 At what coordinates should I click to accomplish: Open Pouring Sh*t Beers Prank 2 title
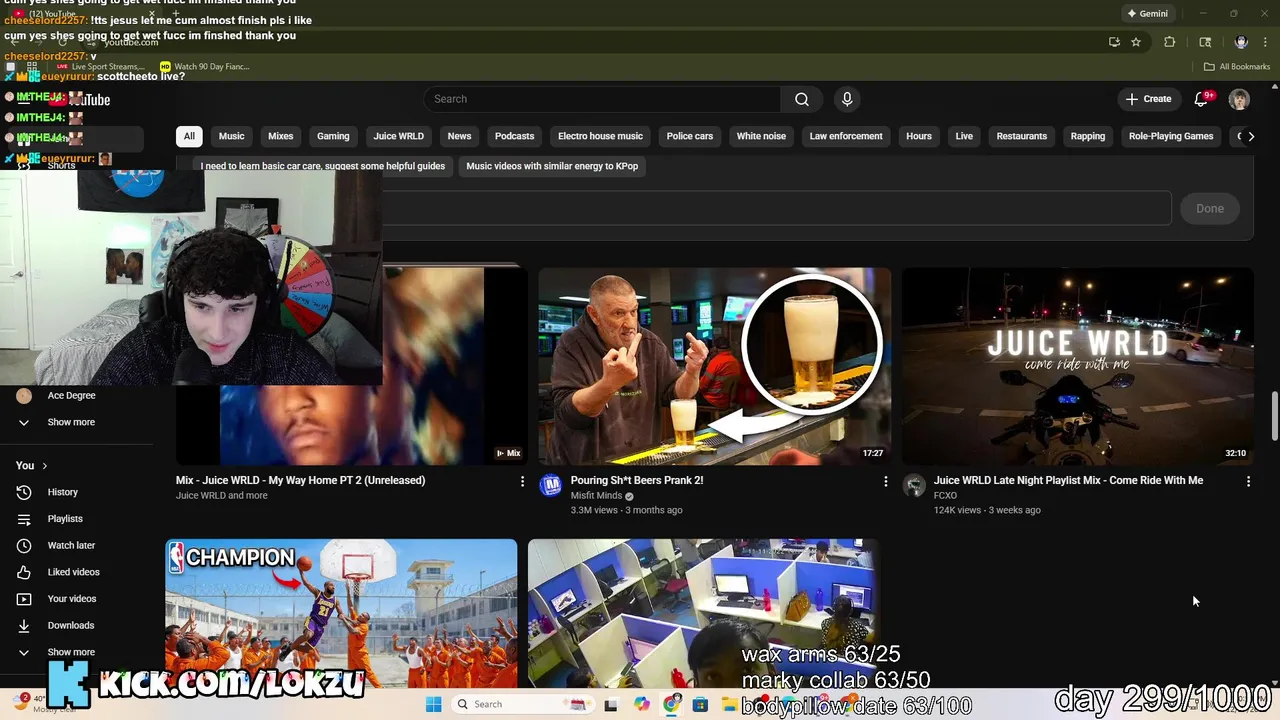(637, 480)
